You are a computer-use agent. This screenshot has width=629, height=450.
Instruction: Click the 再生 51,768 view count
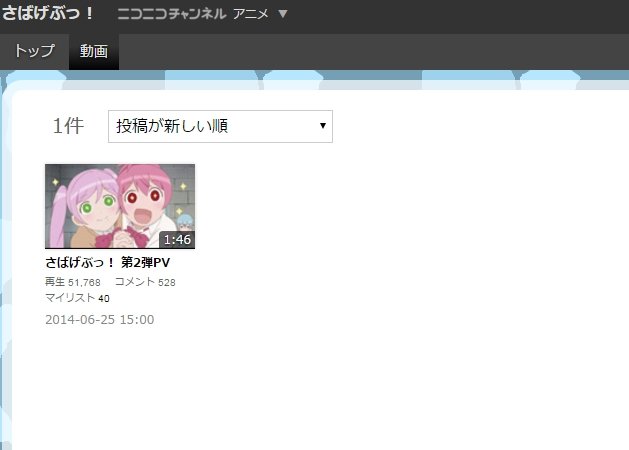click(x=73, y=282)
